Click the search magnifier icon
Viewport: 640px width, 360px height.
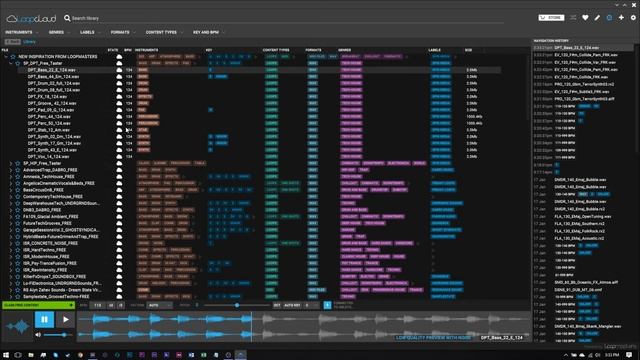click(67, 18)
